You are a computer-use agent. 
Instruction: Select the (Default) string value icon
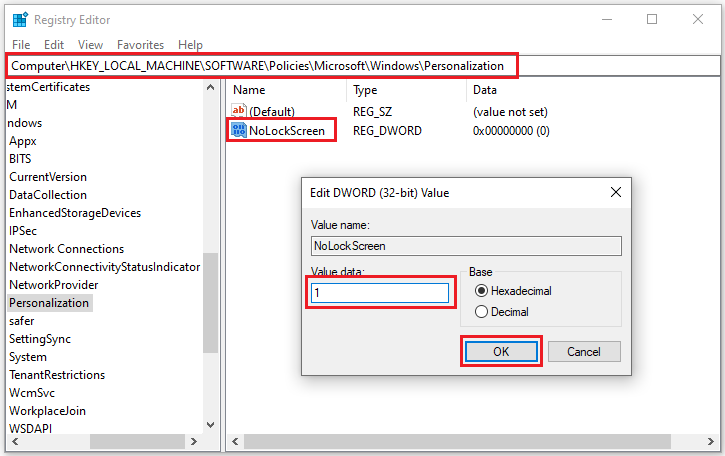239,111
